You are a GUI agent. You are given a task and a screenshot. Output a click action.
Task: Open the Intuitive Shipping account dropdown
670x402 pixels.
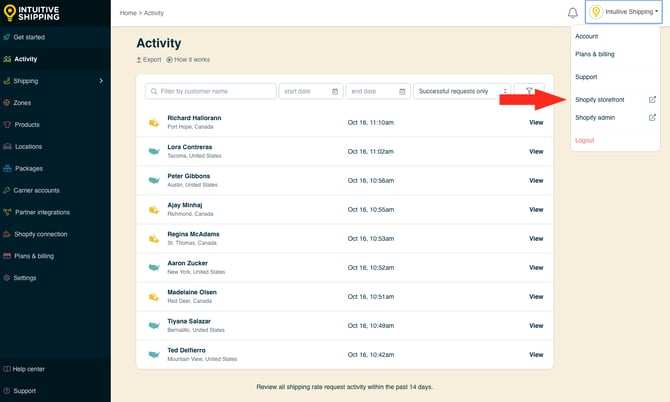coord(624,12)
